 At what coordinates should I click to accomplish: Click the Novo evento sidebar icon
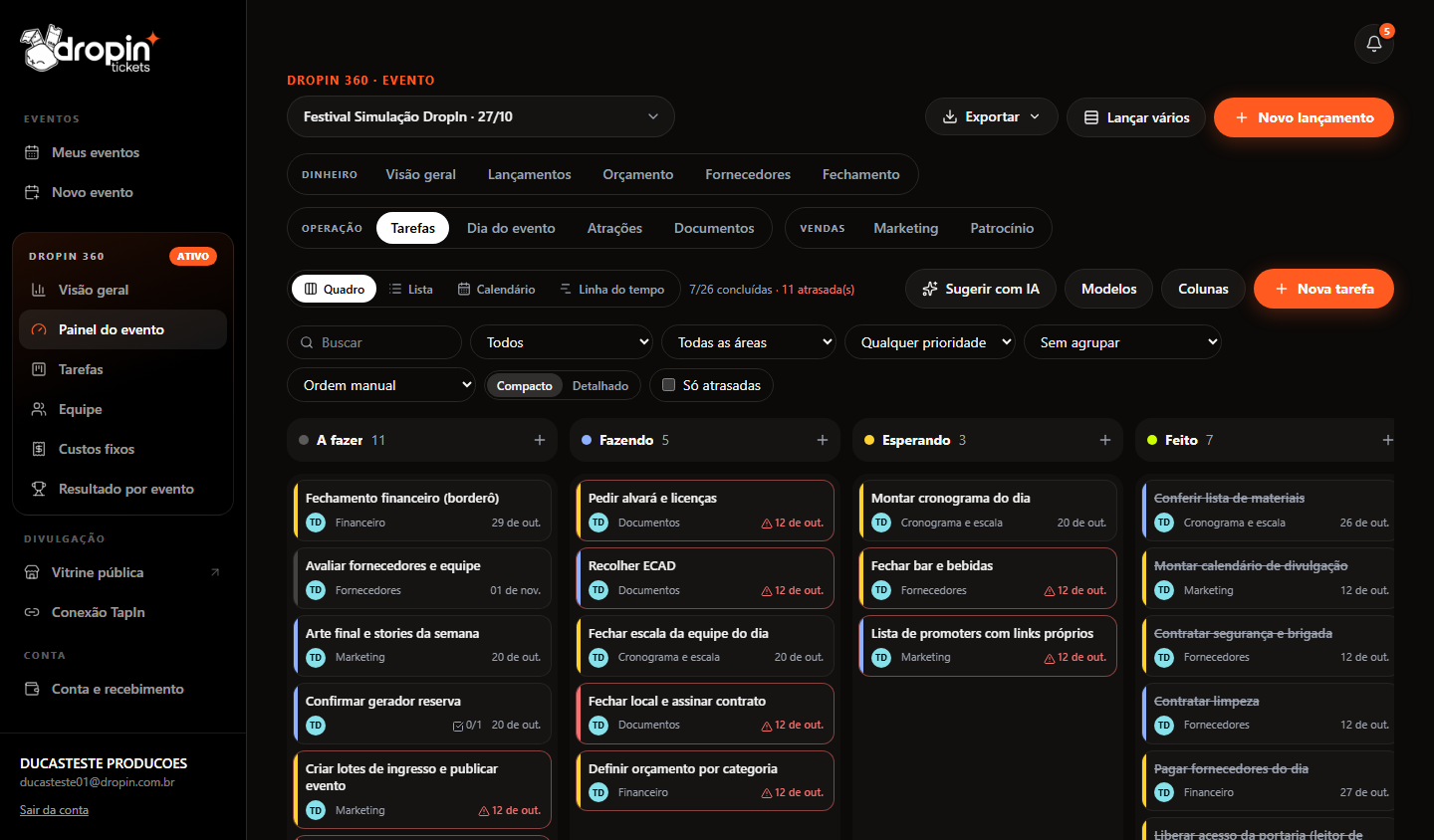click(x=32, y=192)
